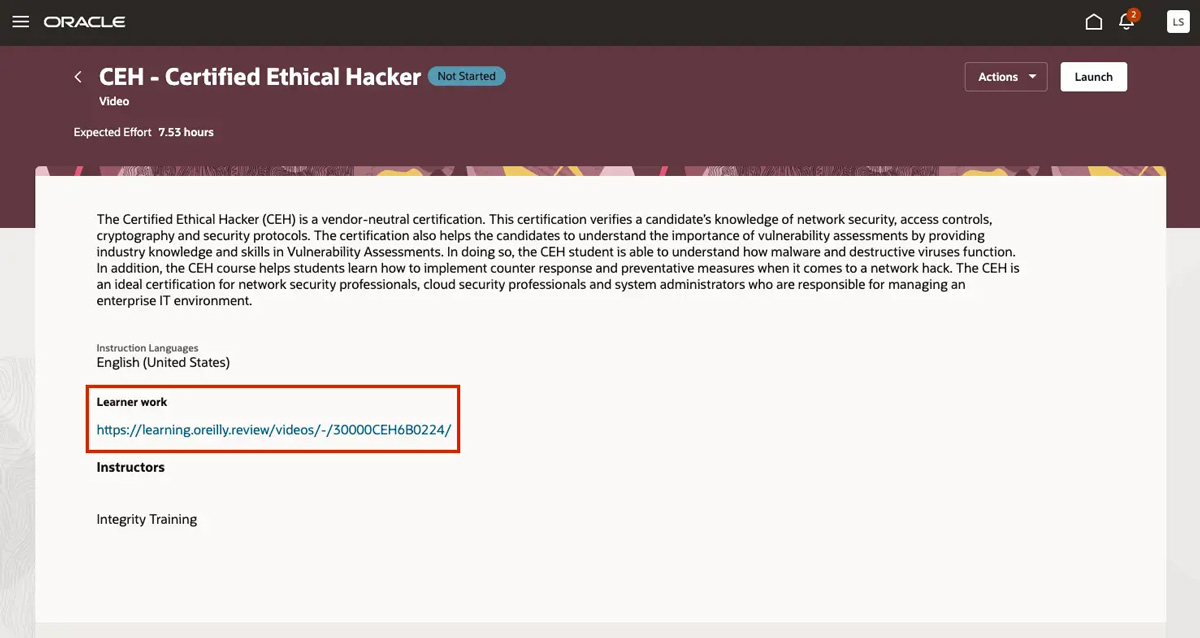Screen dimensions: 1200x638
Task: Click the English (United States) language value
Action: tap(163, 362)
